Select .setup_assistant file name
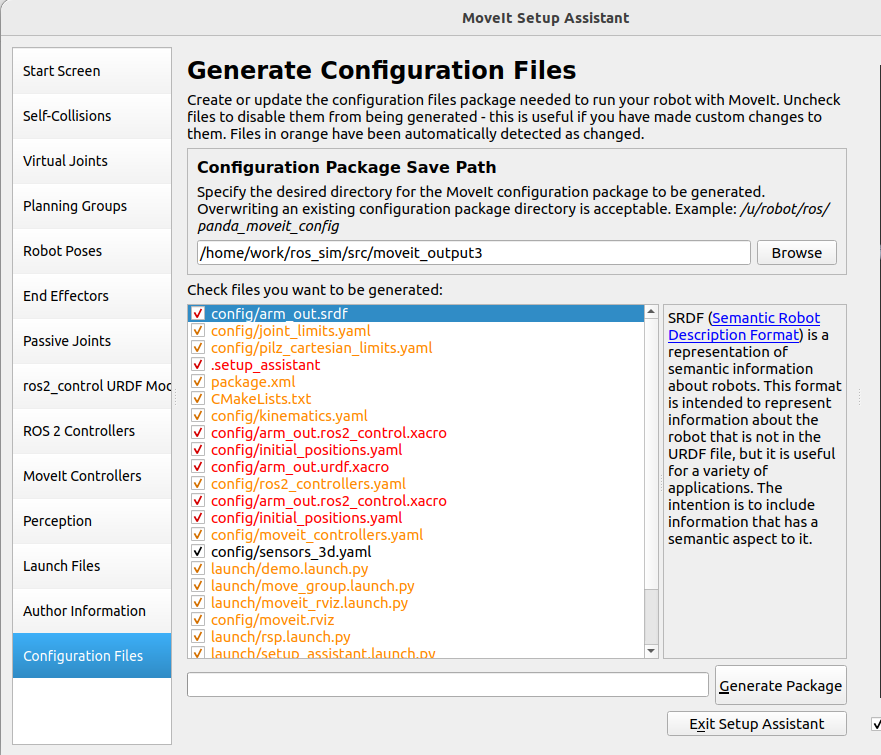 pyautogui.click(x=265, y=365)
